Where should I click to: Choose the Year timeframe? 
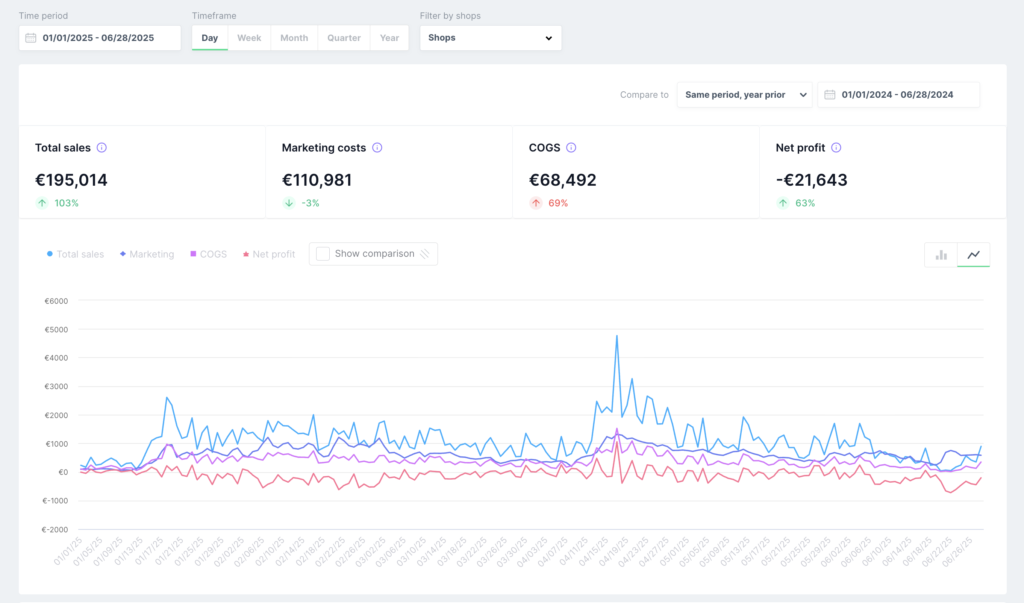point(389,38)
